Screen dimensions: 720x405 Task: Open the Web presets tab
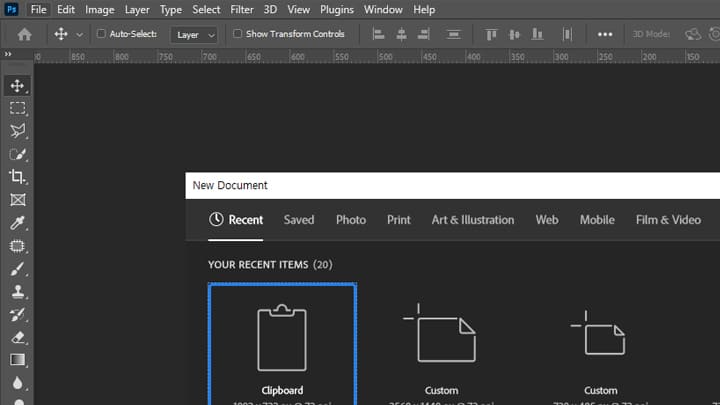pyautogui.click(x=547, y=220)
